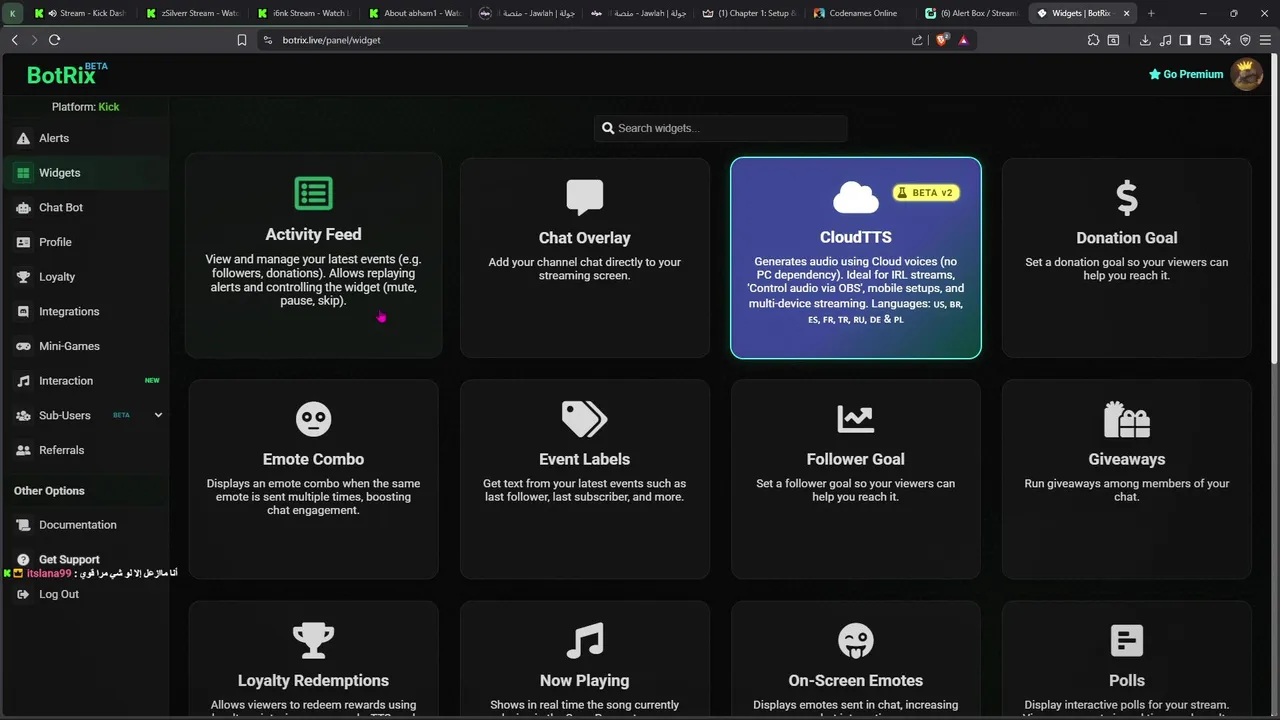Viewport: 1280px width, 720px height.
Task: Open the Chat Overlay title
Action: click(x=585, y=238)
